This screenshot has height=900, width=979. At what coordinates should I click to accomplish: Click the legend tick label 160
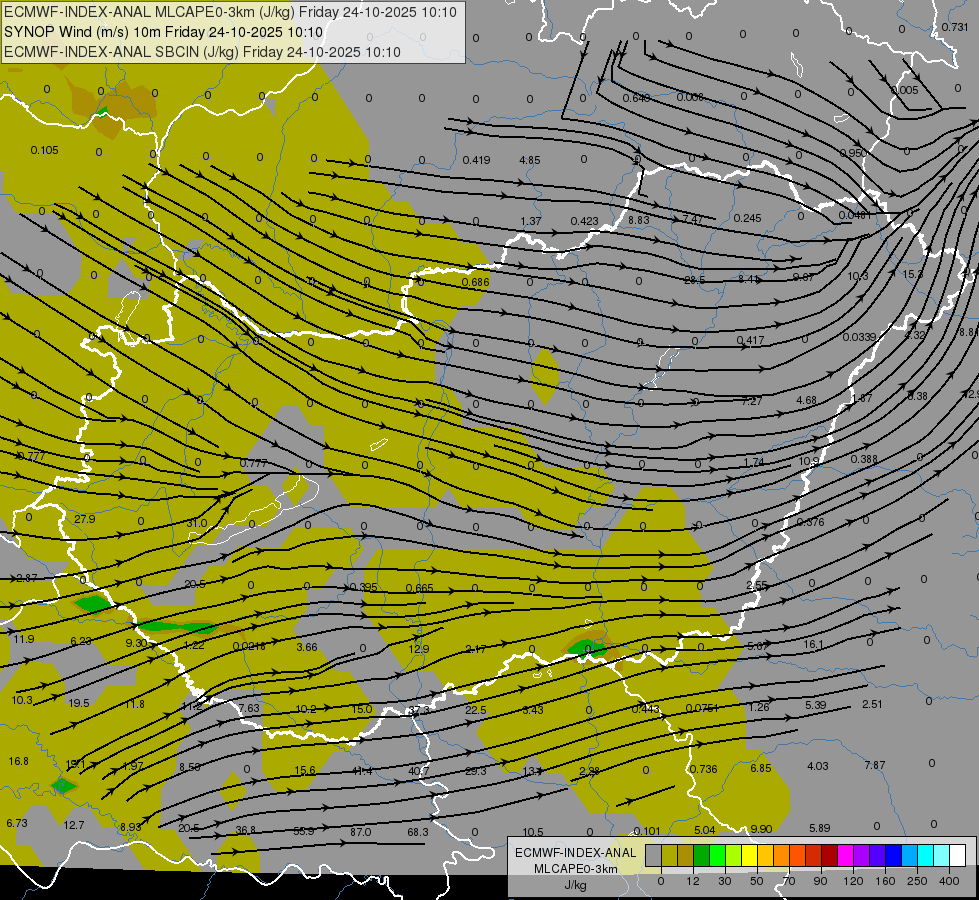(x=885, y=881)
